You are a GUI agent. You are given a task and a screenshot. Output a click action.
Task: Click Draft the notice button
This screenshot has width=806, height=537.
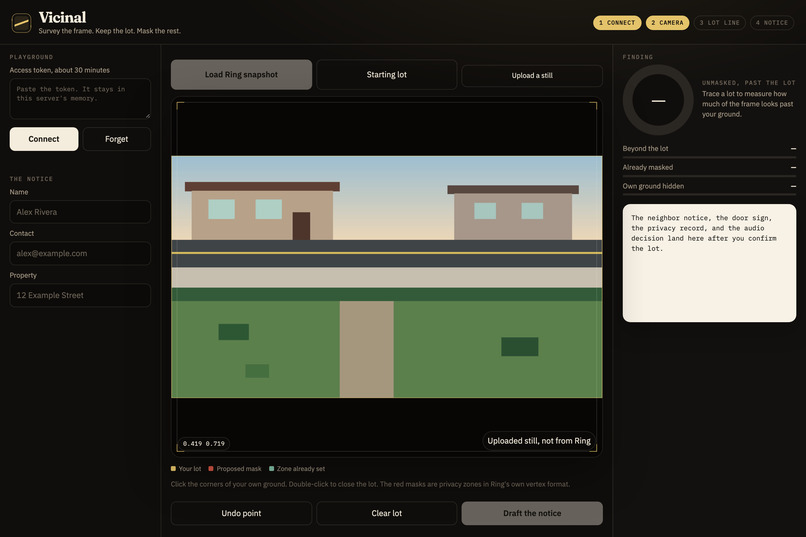click(532, 513)
